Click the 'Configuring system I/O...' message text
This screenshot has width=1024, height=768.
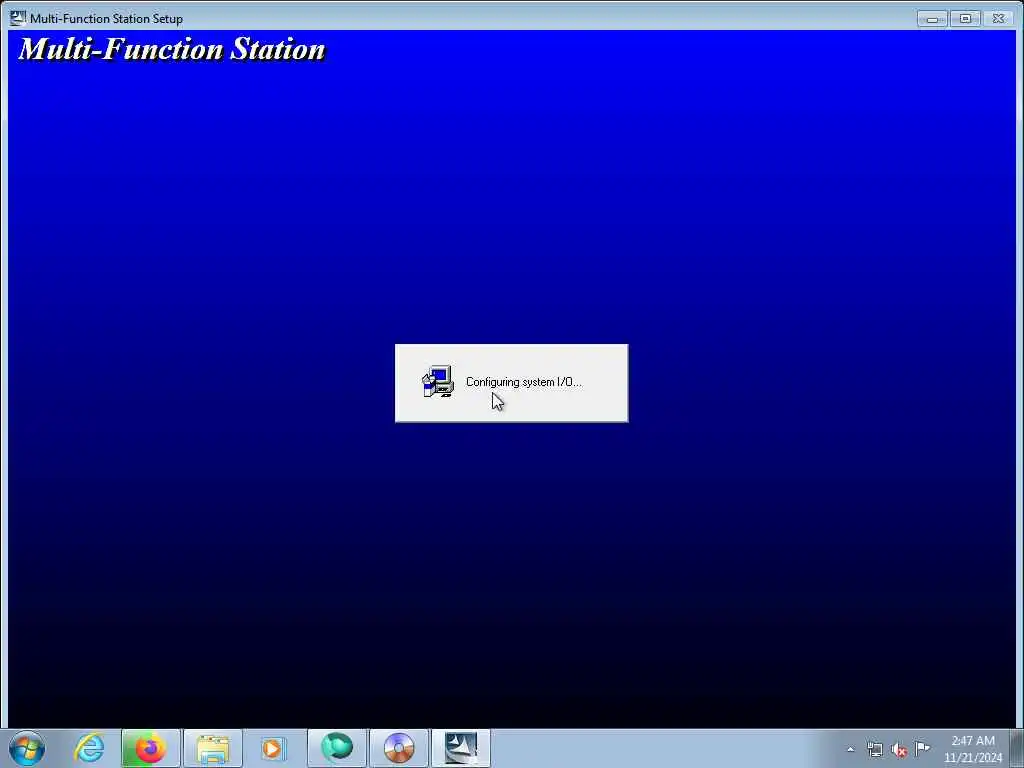click(x=524, y=382)
